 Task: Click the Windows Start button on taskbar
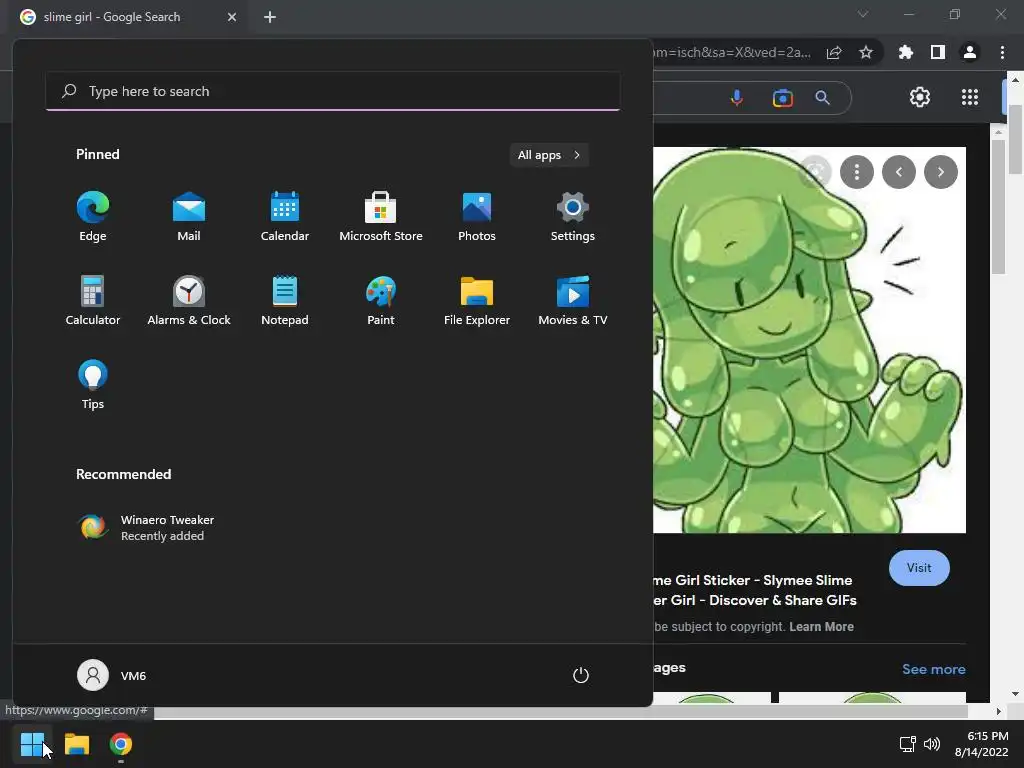(32, 744)
